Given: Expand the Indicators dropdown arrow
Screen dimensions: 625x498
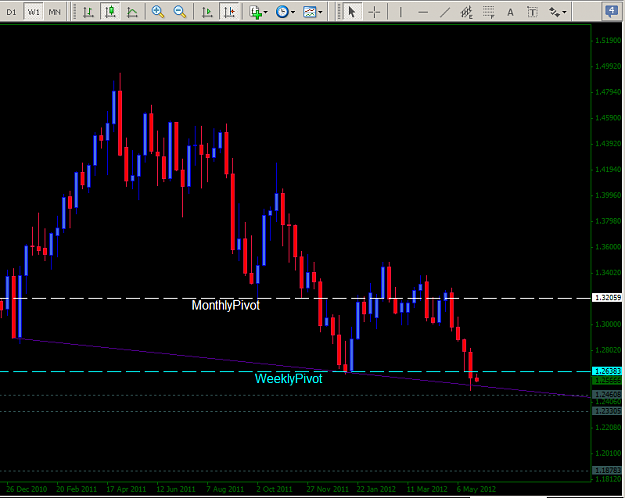Looking at the screenshot, I should 266,12.
